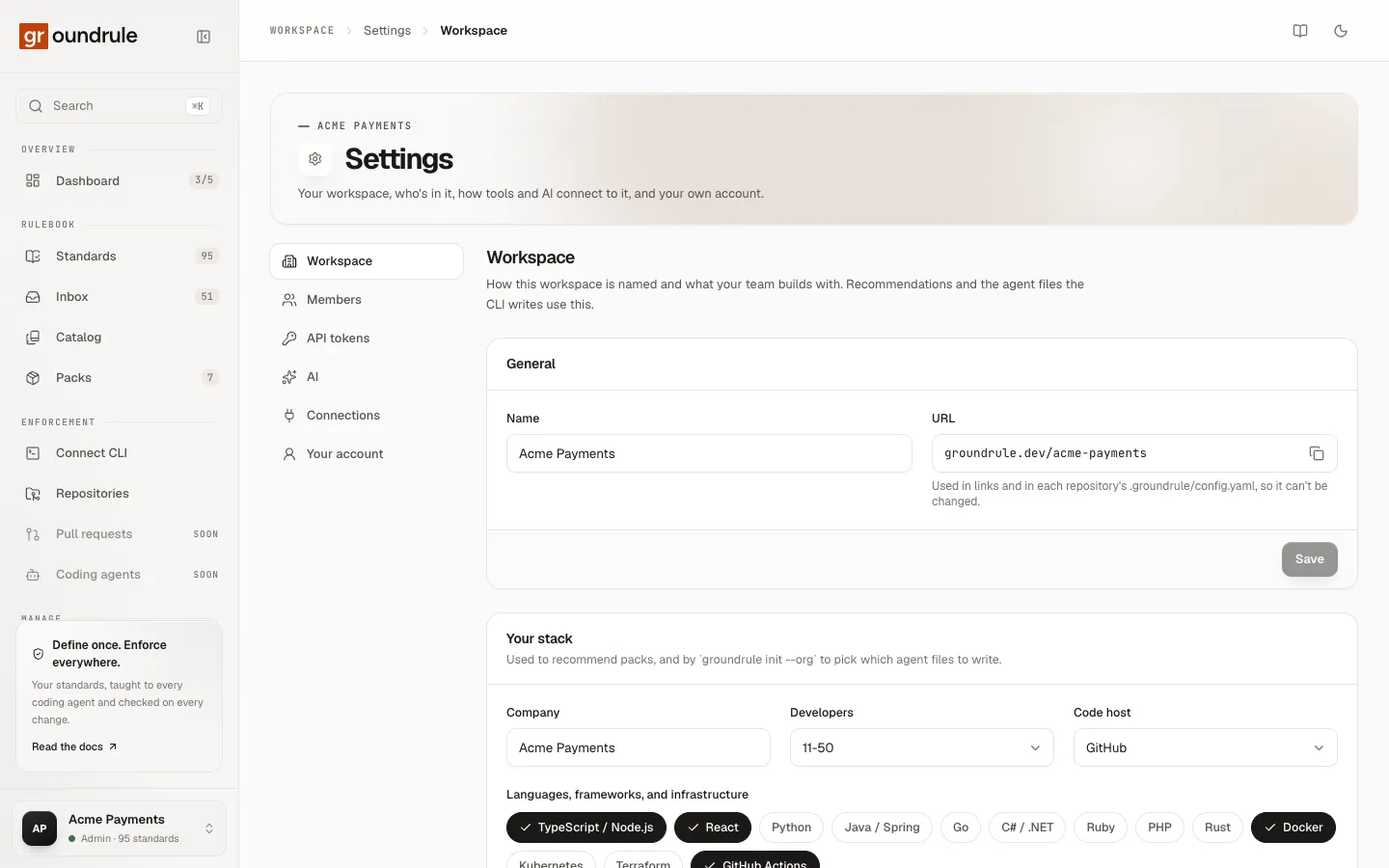The height and width of the screenshot is (868, 1389).
Task: Open the Your account settings tab
Action: (x=367, y=454)
